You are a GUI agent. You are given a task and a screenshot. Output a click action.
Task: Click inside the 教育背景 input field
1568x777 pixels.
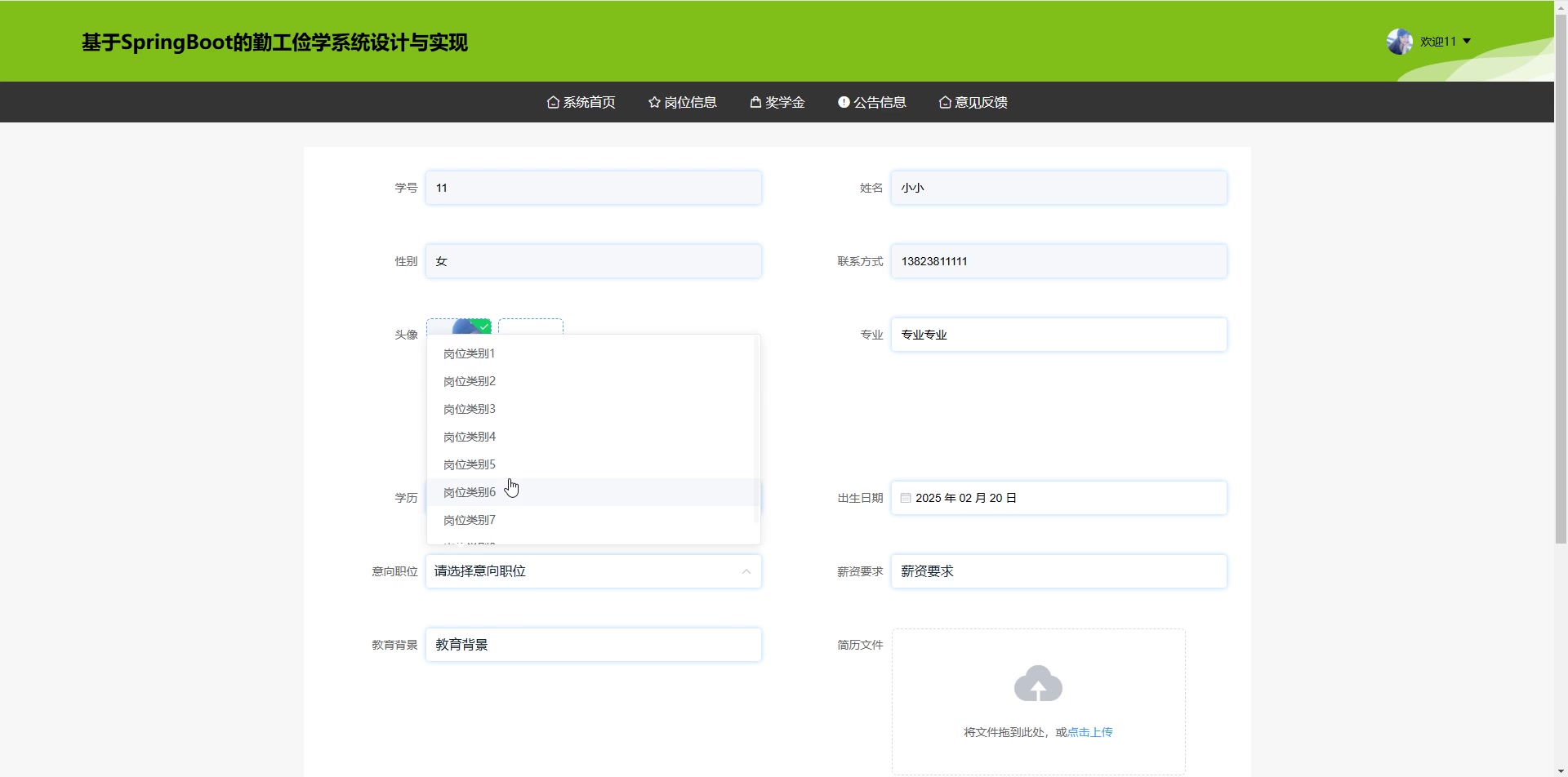(594, 644)
